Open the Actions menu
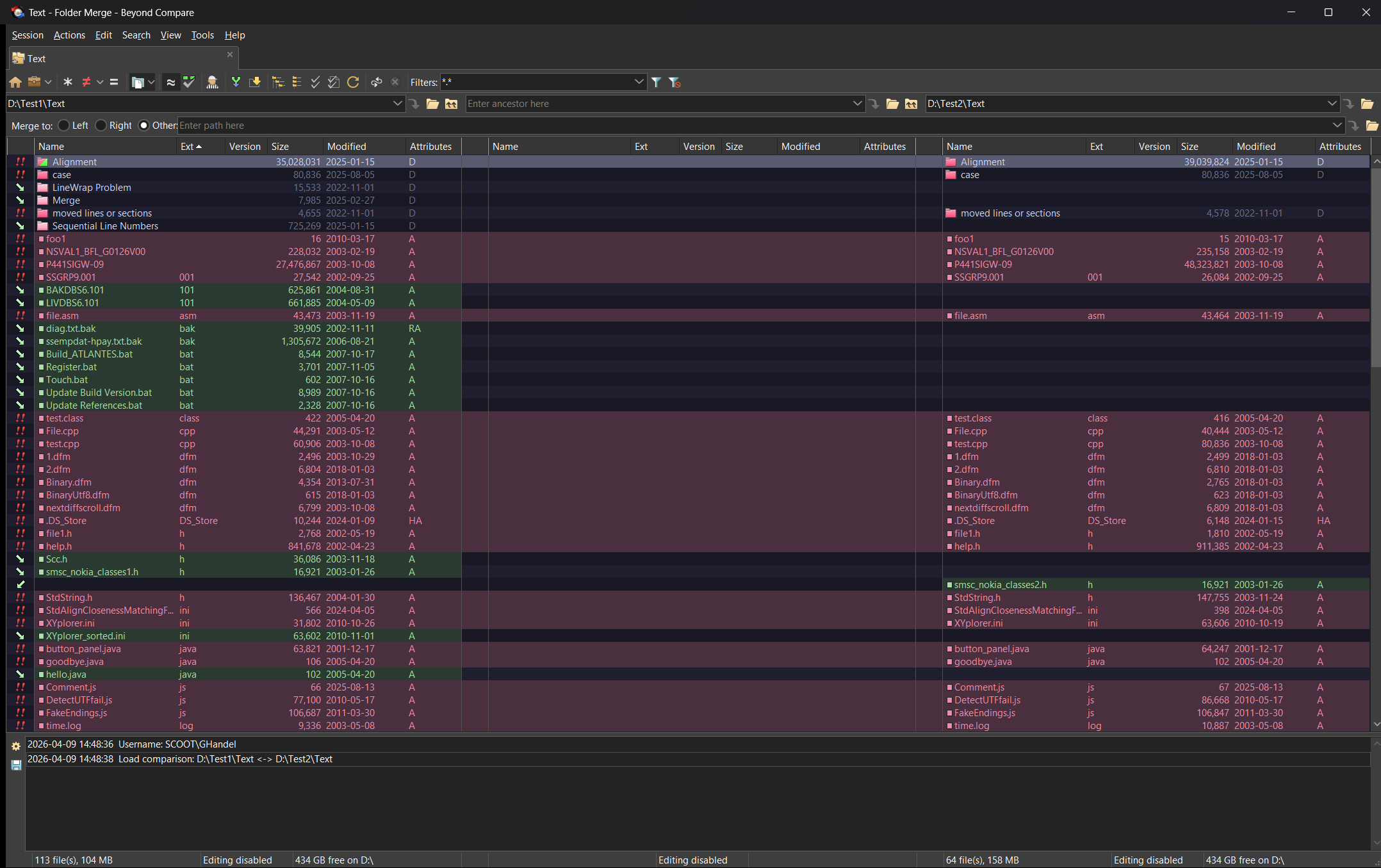 tap(69, 35)
